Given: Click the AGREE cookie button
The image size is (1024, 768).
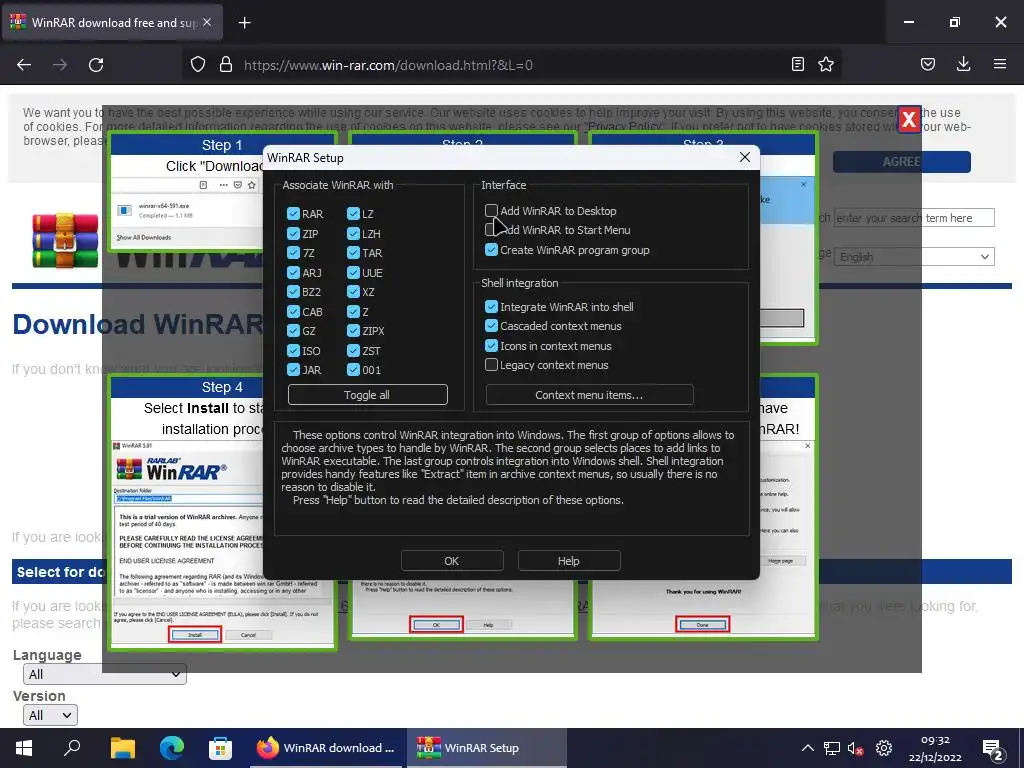Looking at the screenshot, I should pyautogui.click(x=901, y=161).
